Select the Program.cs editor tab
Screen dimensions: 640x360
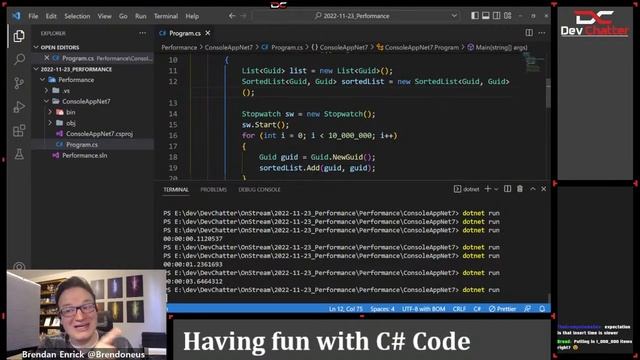(x=184, y=33)
